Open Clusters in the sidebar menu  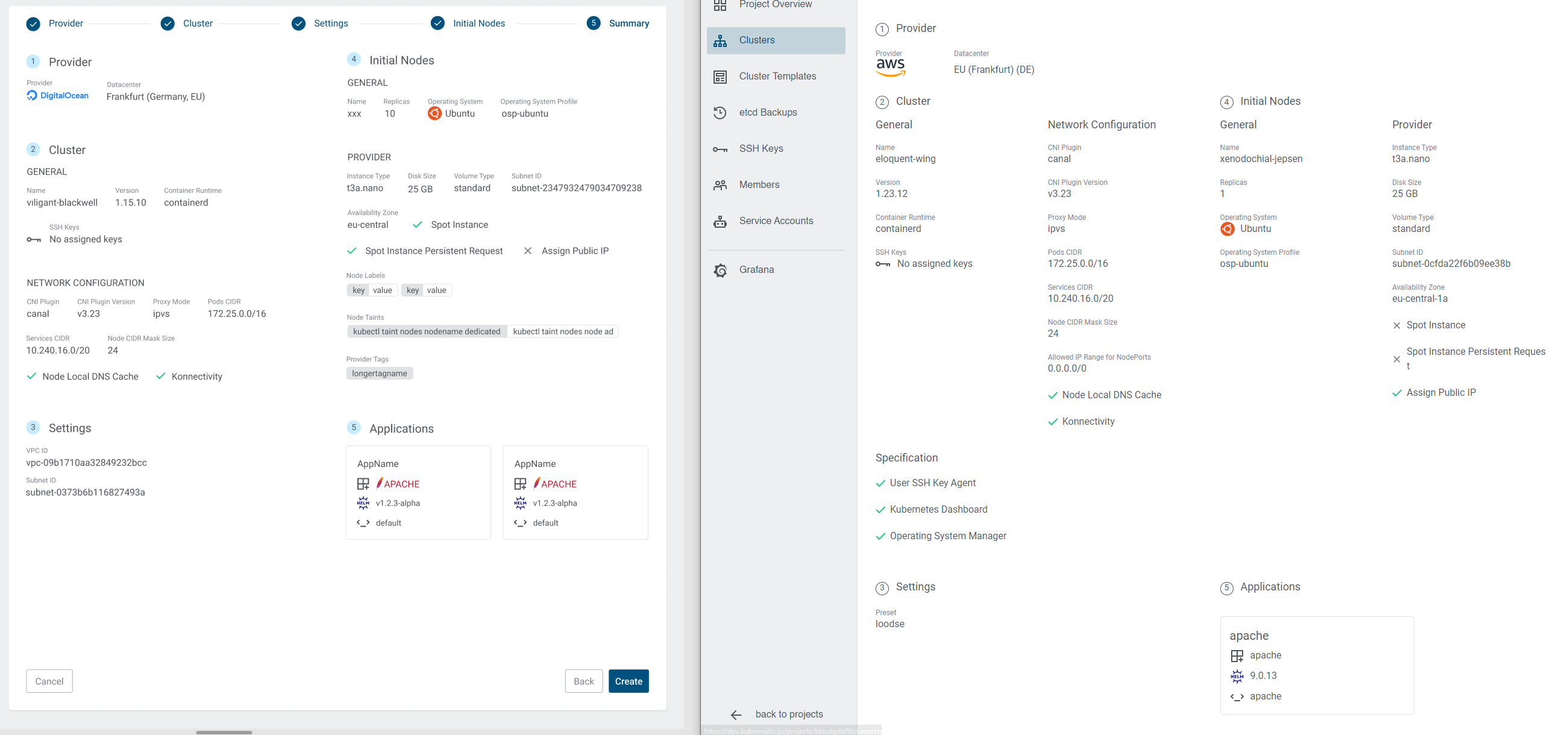coord(776,40)
